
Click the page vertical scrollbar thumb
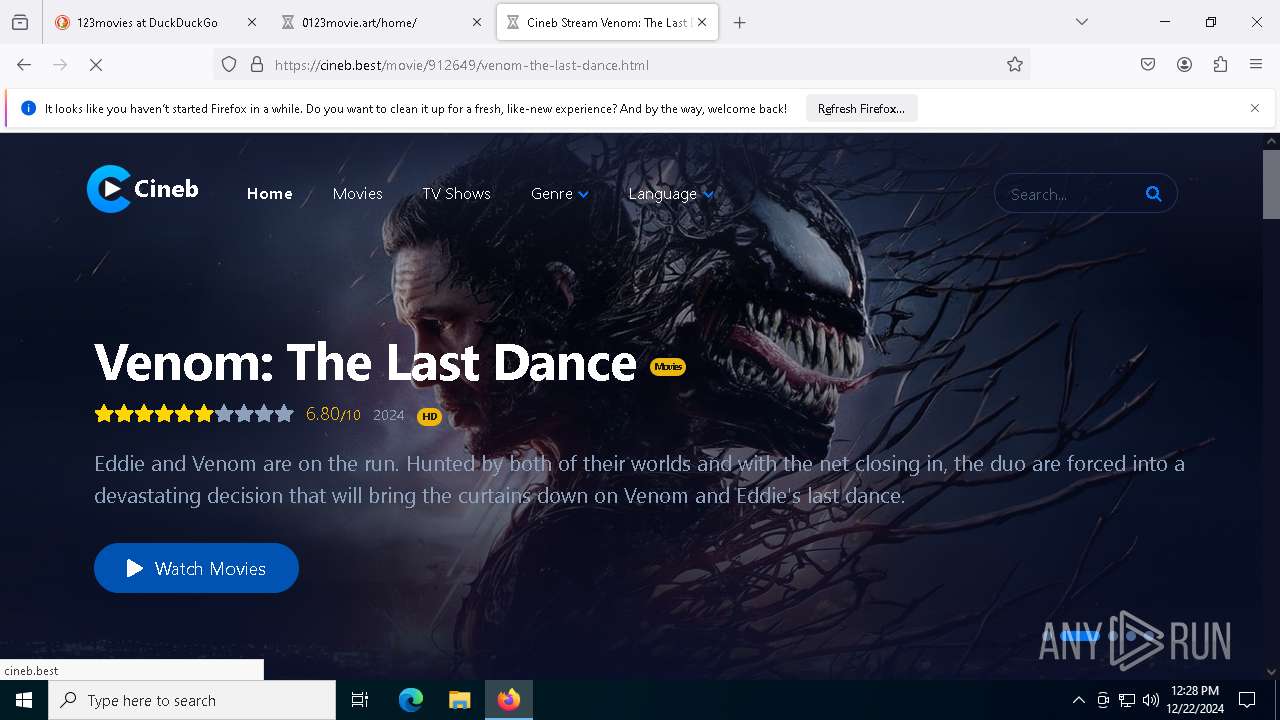coord(1271,184)
